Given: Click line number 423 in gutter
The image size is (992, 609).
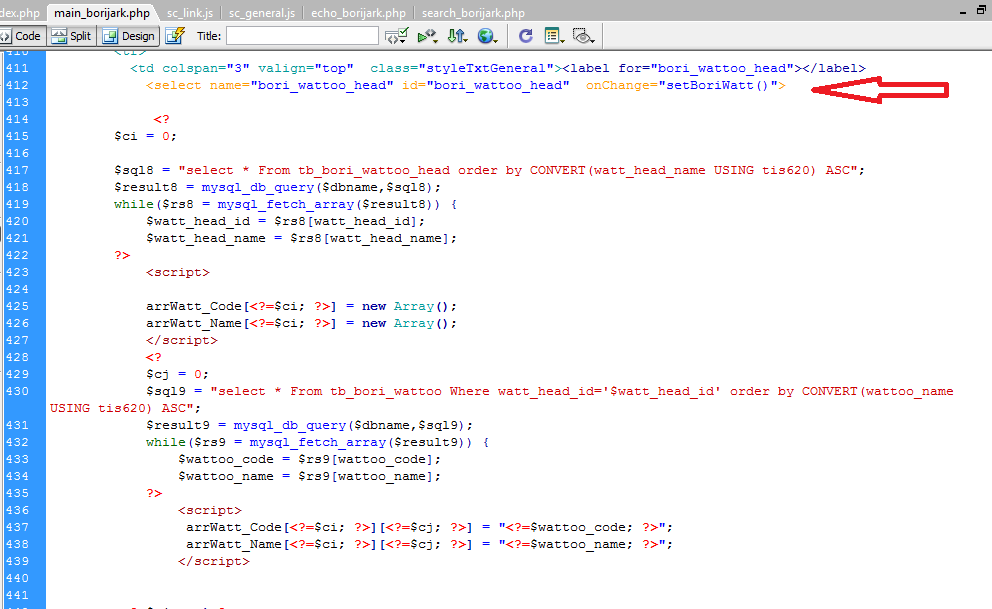Looking at the screenshot, I should 17,273.
